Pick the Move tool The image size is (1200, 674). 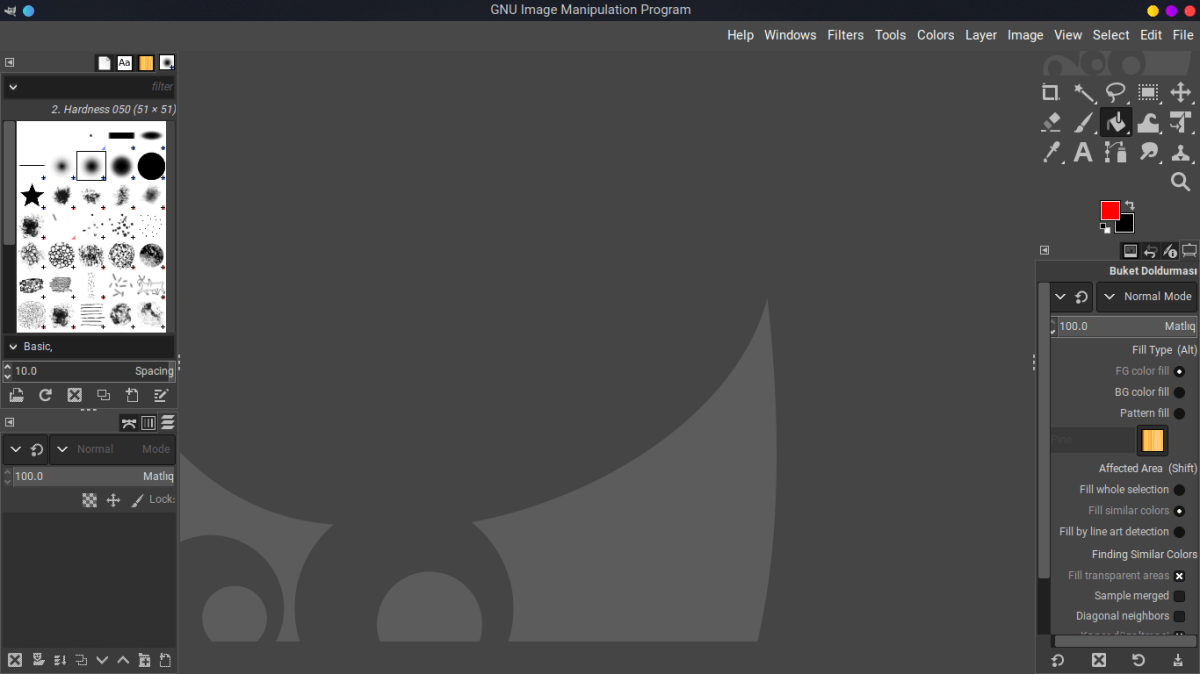pos(1180,92)
